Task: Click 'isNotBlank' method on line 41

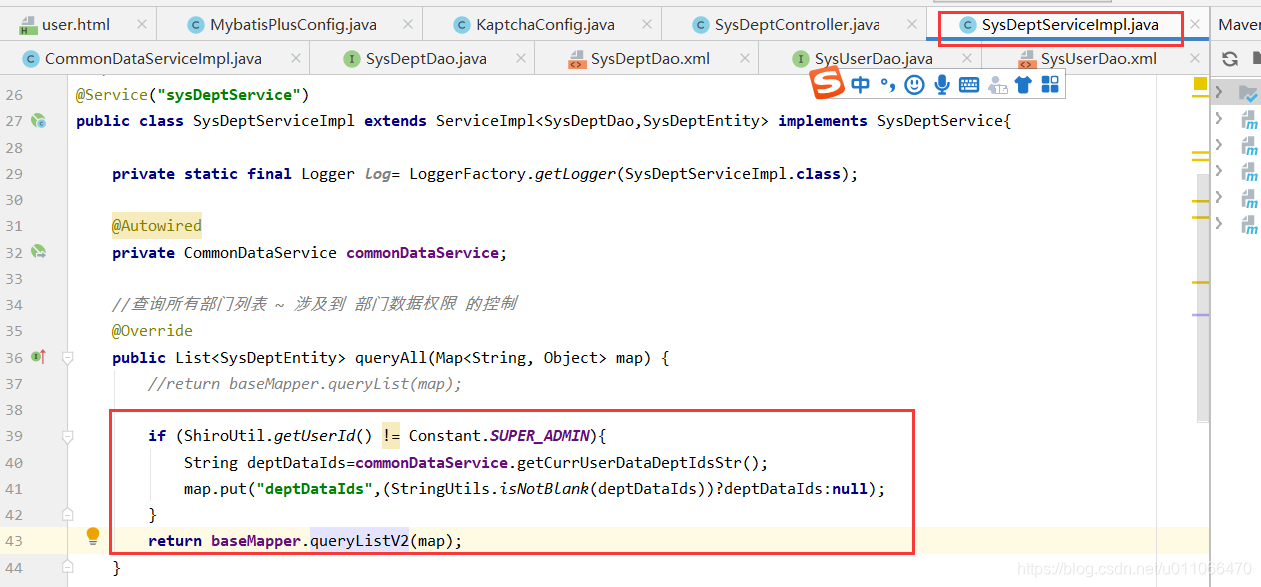Action: (x=544, y=489)
